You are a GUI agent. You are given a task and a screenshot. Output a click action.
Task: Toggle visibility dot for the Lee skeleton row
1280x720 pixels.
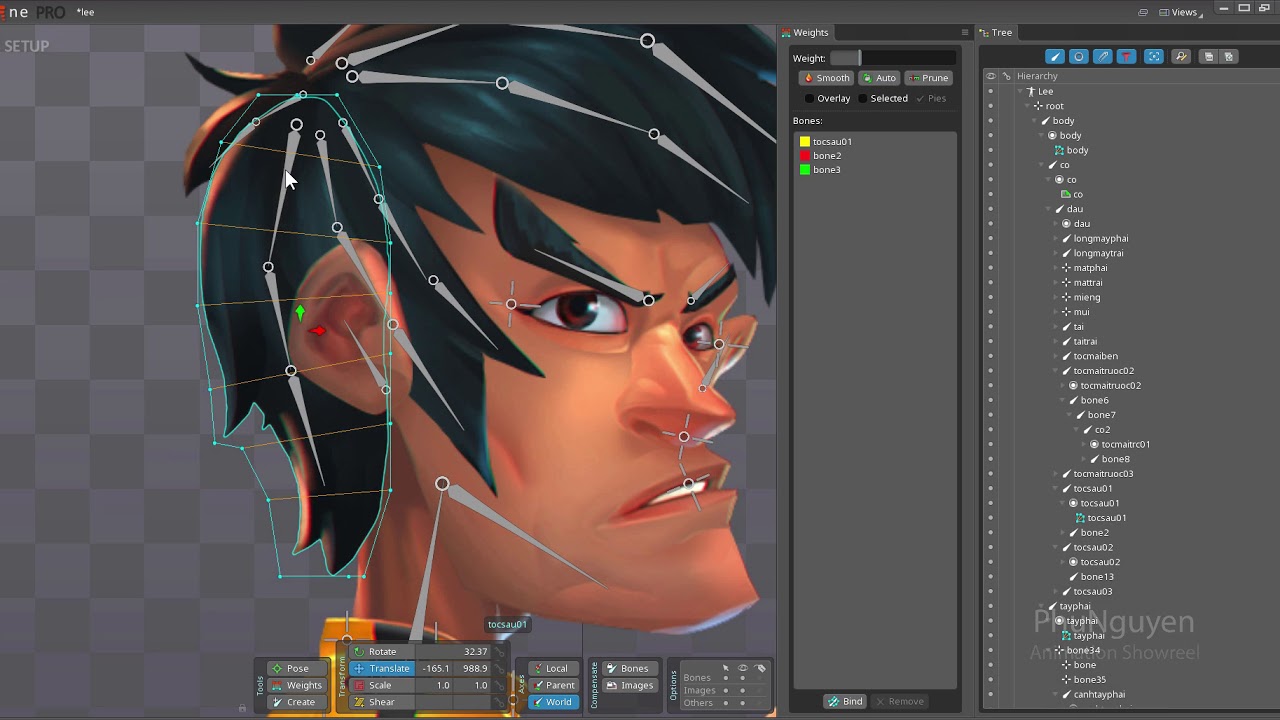(991, 91)
